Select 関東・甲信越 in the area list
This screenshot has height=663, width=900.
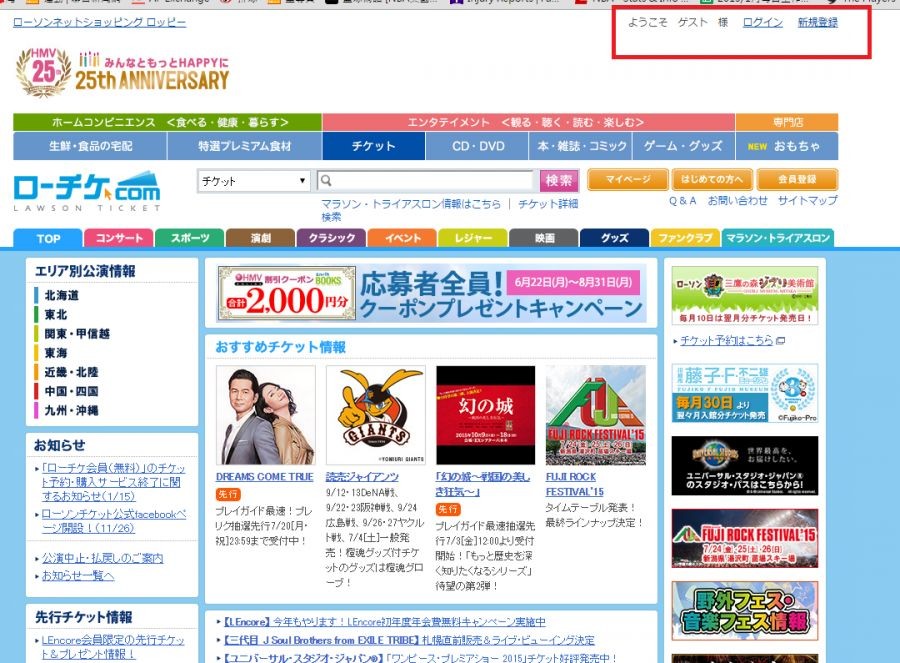(x=77, y=334)
